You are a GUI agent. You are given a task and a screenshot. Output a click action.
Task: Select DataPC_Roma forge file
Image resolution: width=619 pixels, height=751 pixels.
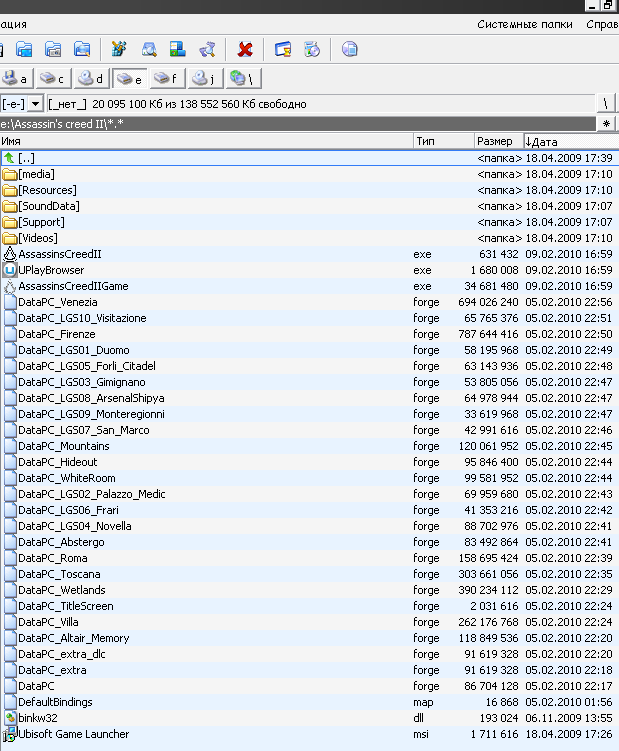pyautogui.click(x=310, y=558)
